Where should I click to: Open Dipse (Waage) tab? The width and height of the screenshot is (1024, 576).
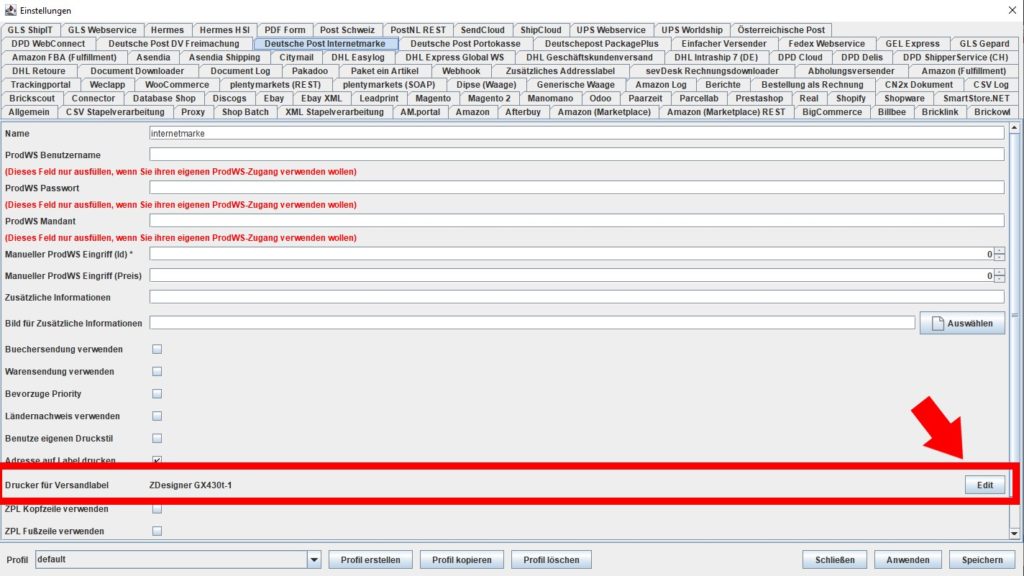pos(487,85)
